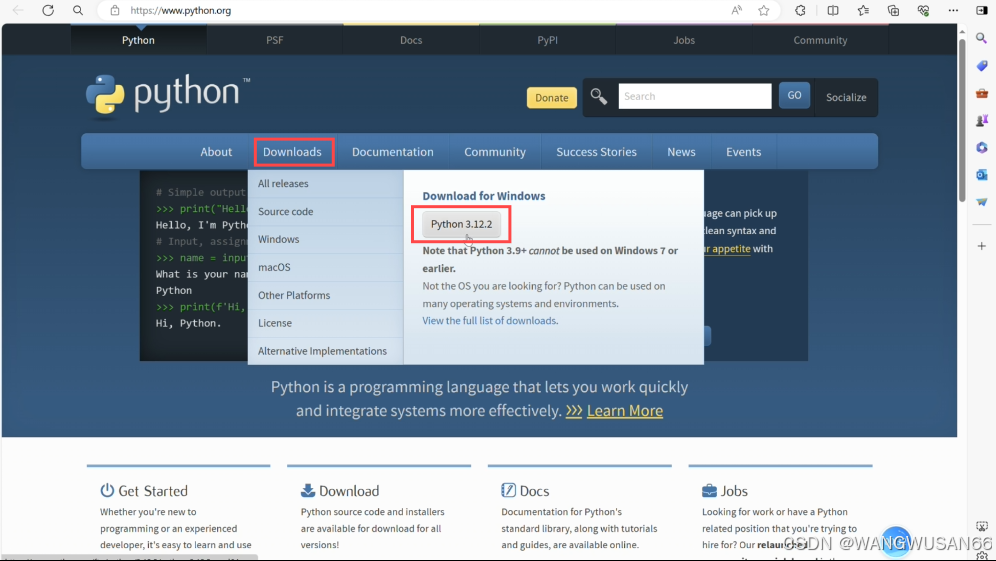Click the magnifier icon beside the Search field
Viewport: 996px width, 561px height.
click(598, 97)
